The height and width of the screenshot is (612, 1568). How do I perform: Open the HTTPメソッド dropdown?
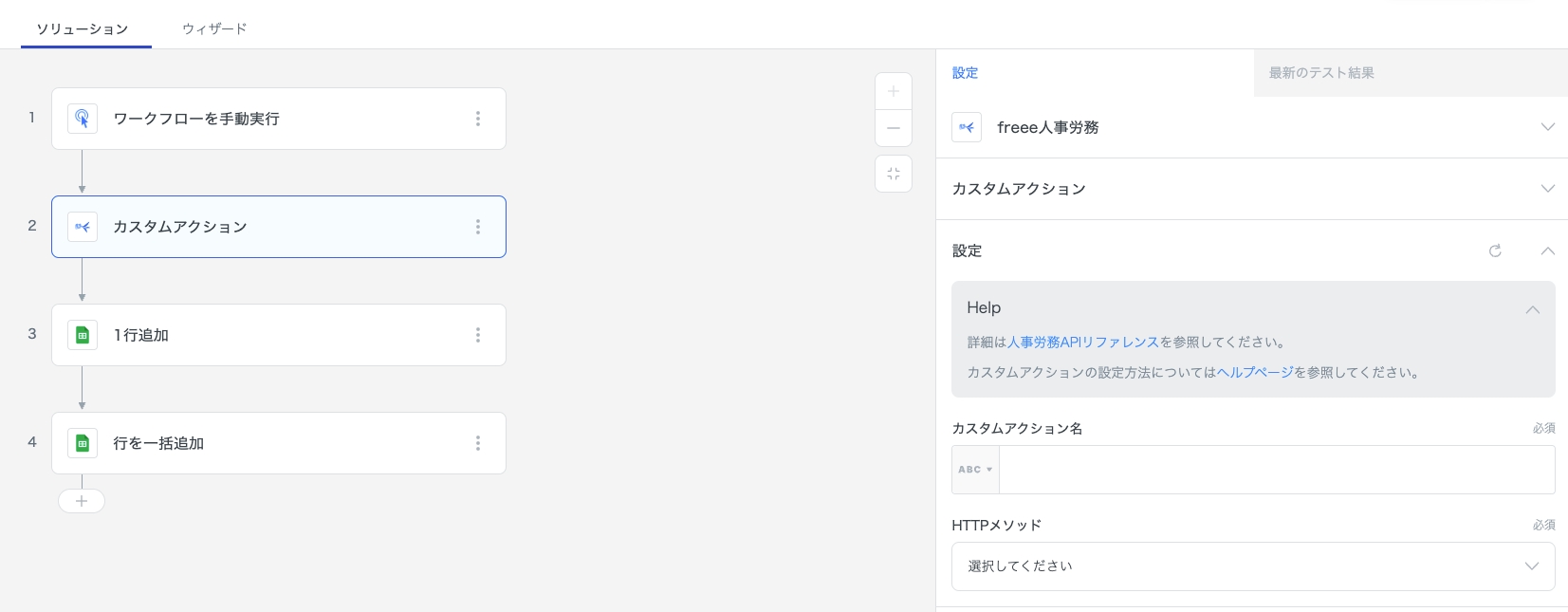pyautogui.click(x=1252, y=566)
